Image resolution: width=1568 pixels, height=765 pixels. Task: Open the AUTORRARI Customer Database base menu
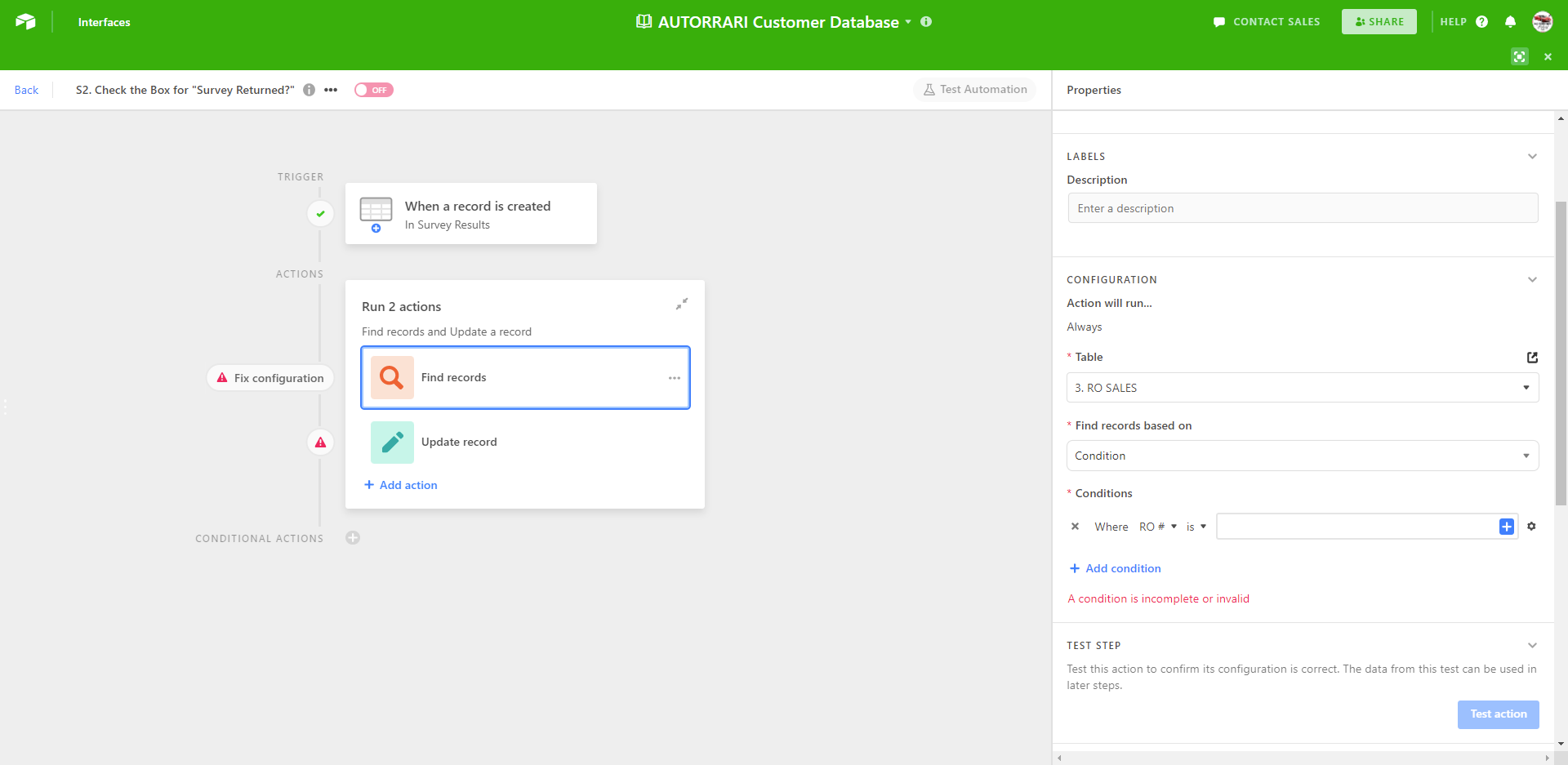773,22
